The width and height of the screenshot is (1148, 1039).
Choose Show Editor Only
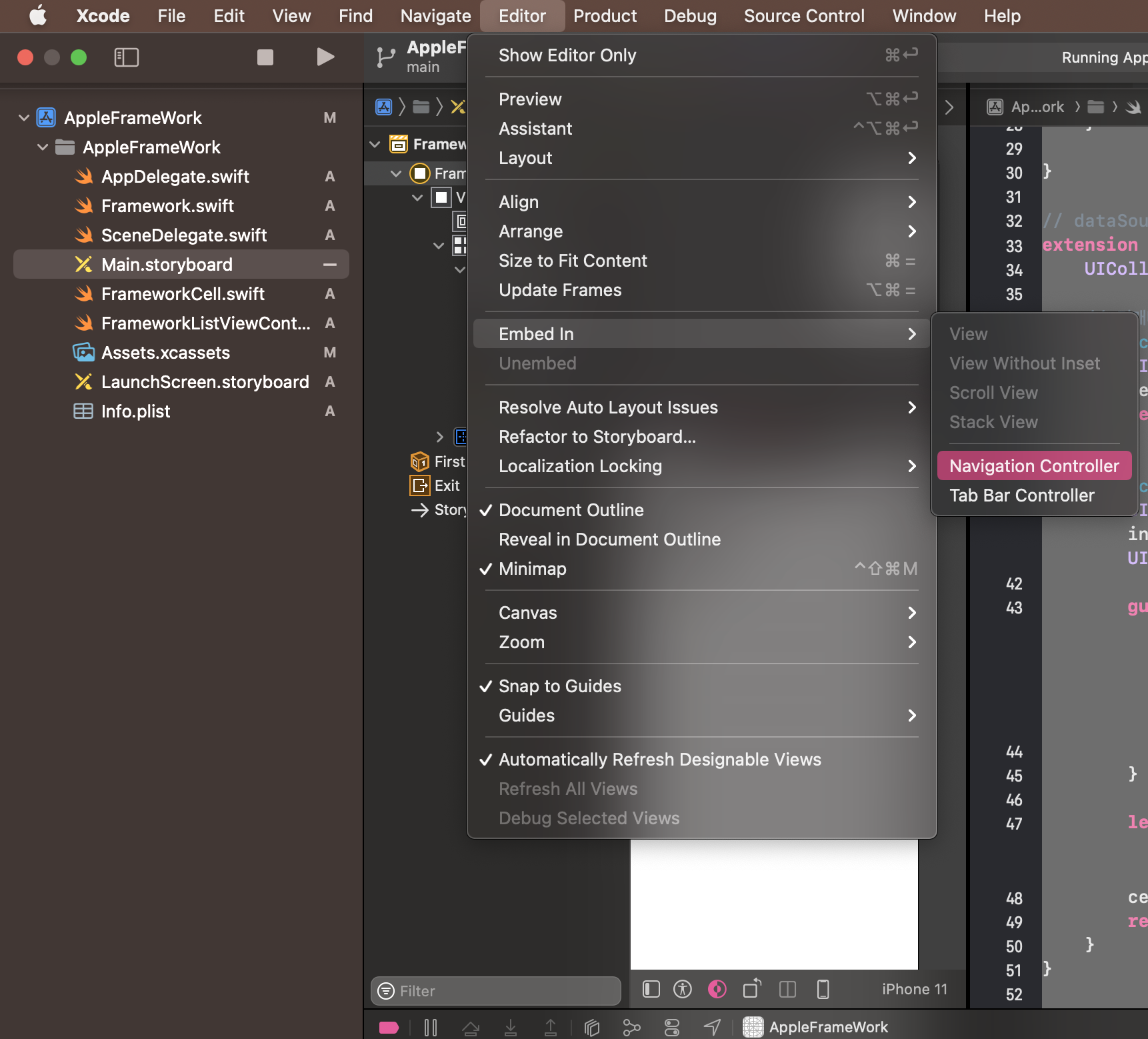pyautogui.click(x=702, y=55)
